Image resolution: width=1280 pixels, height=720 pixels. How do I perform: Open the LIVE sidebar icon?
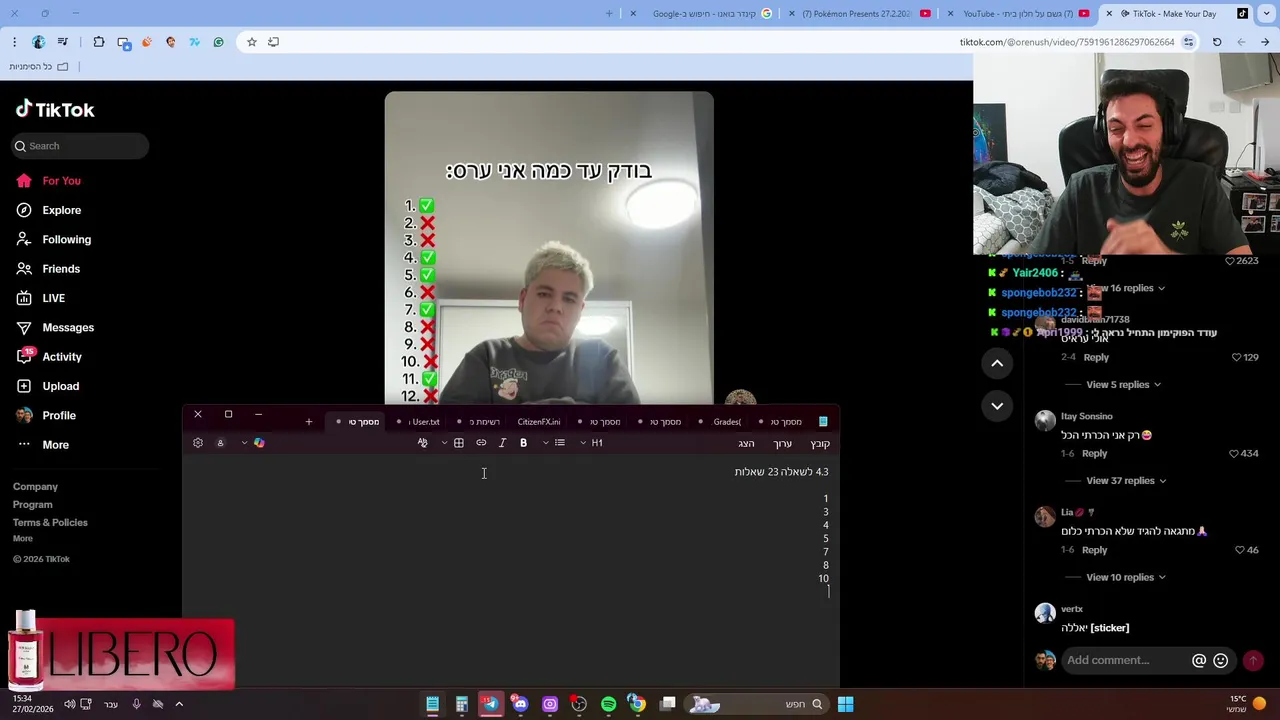[24, 298]
